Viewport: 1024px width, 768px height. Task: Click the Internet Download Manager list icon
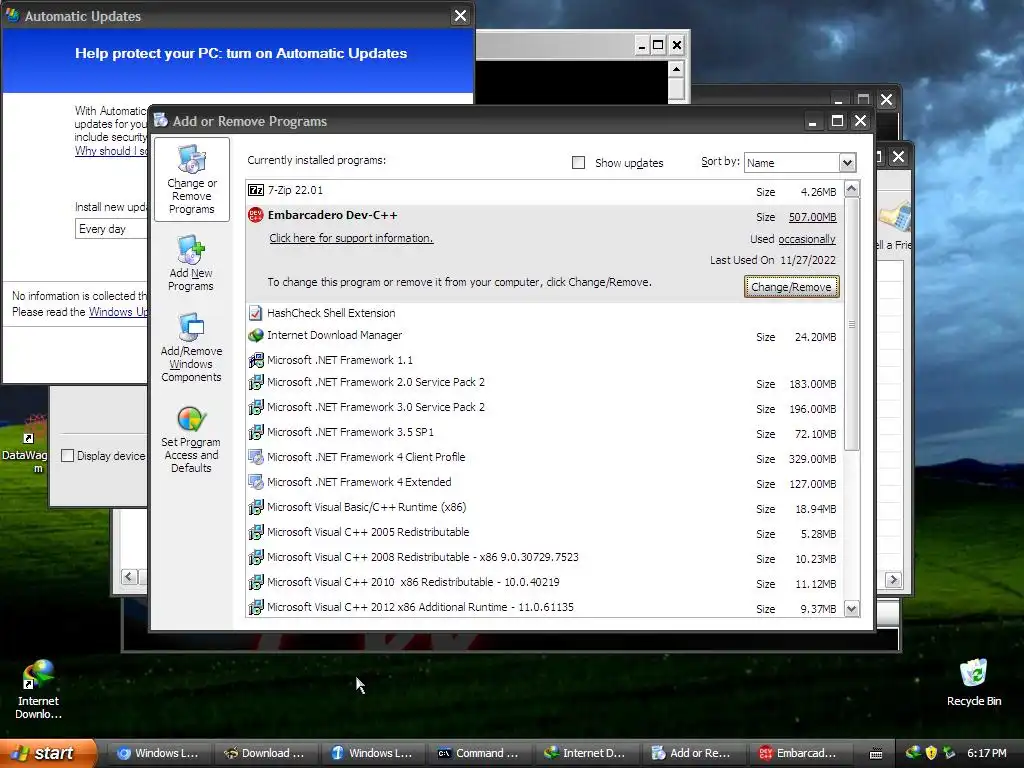(x=256, y=335)
